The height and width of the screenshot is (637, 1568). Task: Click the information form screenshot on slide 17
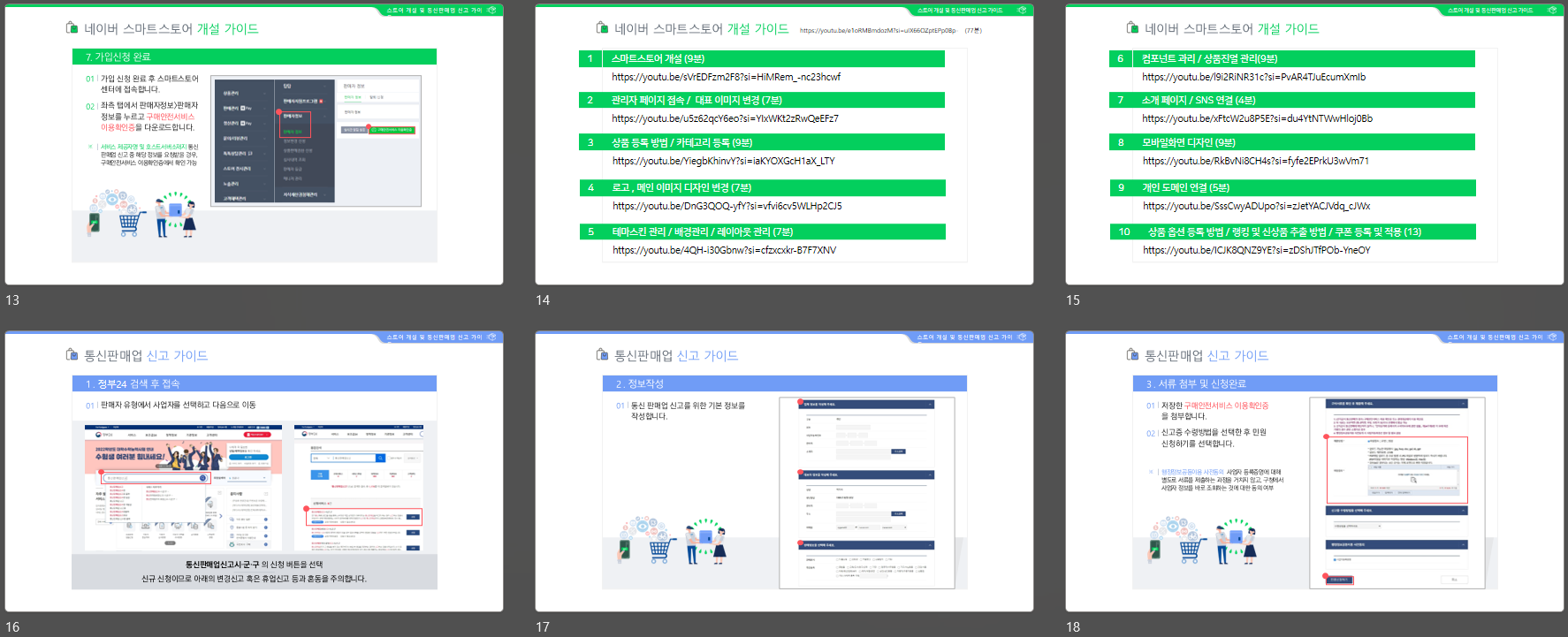867,493
